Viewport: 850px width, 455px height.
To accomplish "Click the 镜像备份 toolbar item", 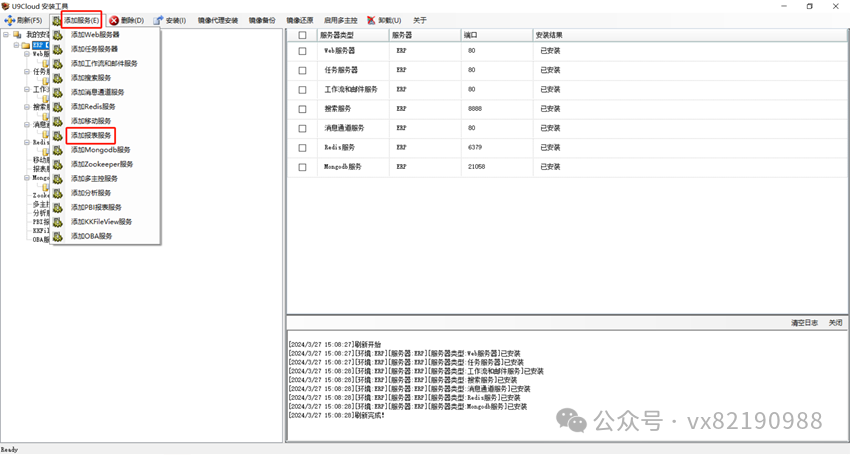I will 262,20.
